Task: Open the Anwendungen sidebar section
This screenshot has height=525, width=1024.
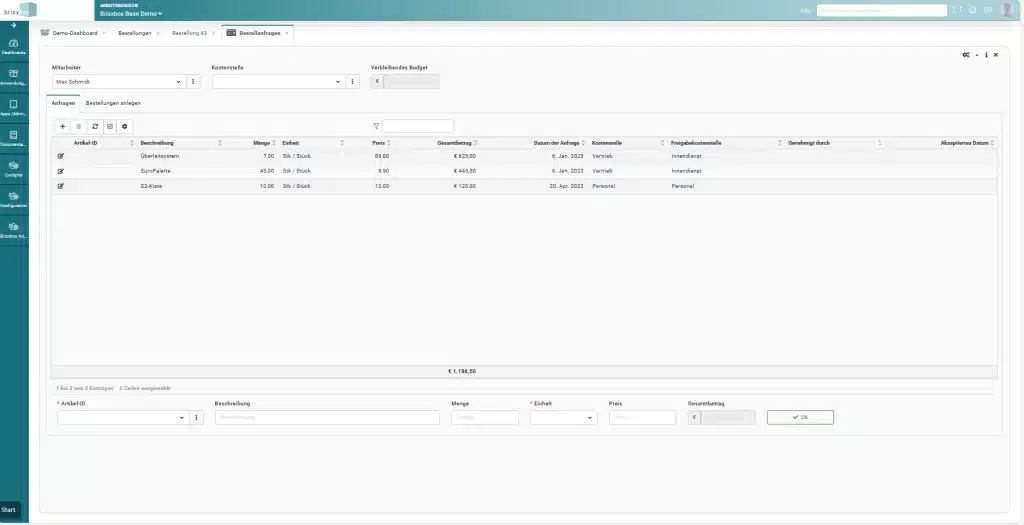Action: click(x=14, y=78)
